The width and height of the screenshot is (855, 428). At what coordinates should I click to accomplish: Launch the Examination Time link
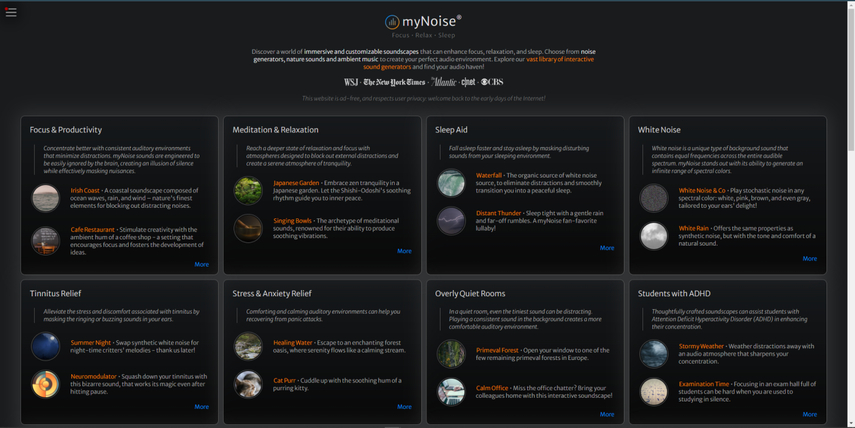[704, 384]
